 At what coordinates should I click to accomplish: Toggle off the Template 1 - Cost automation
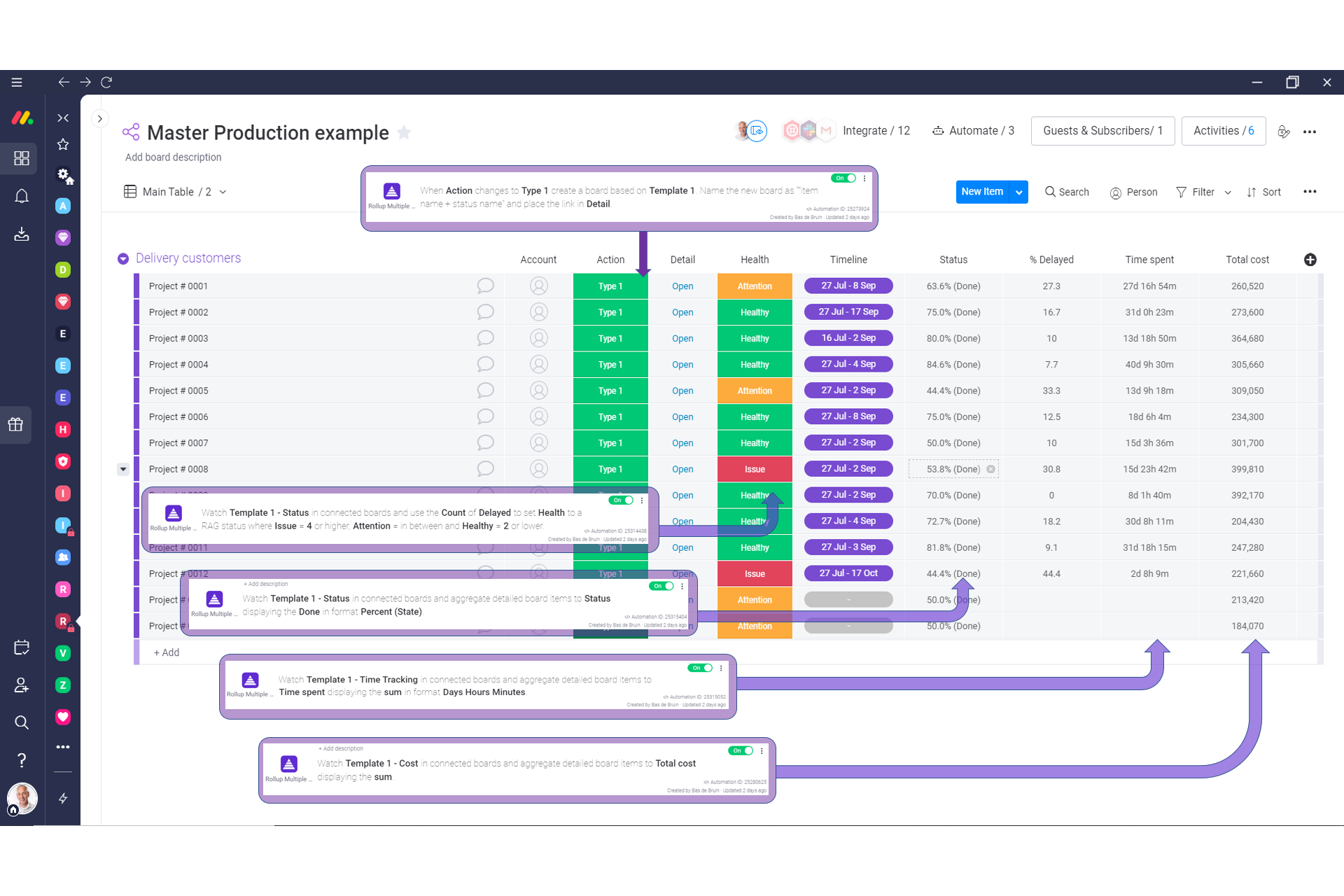point(740,750)
